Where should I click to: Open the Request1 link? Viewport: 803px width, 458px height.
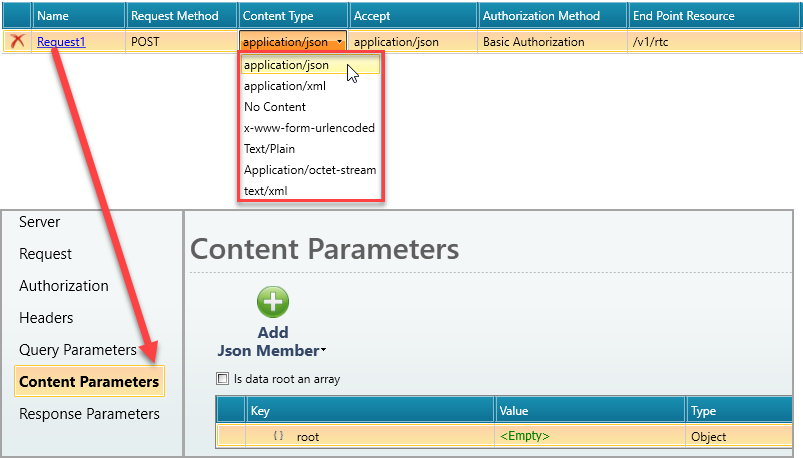pyautogui.click(x=61, y=42)
